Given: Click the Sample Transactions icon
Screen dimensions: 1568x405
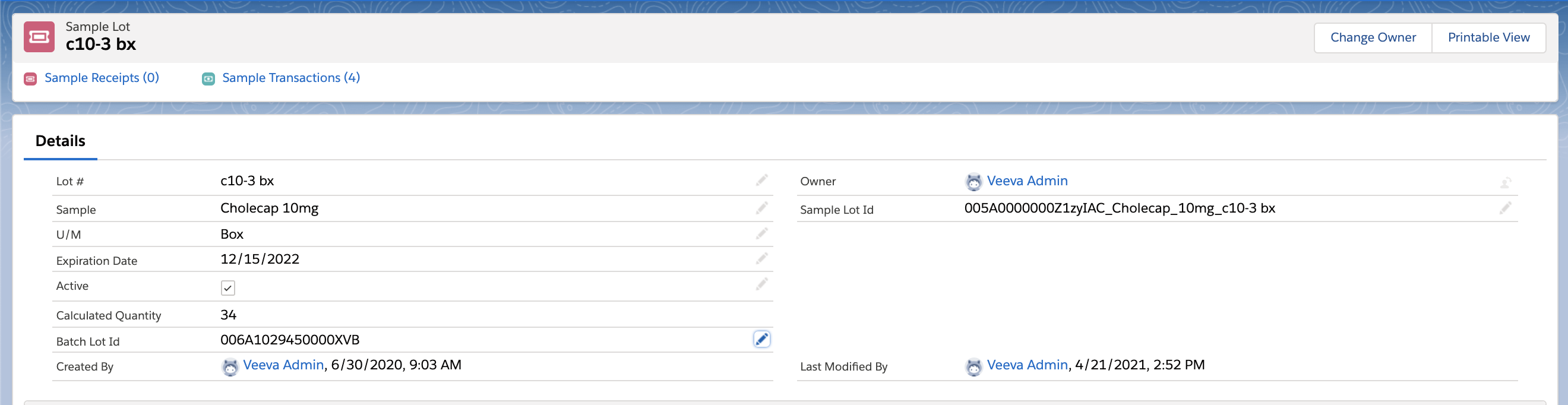Looking at the screenshot, I should (208, 78).
